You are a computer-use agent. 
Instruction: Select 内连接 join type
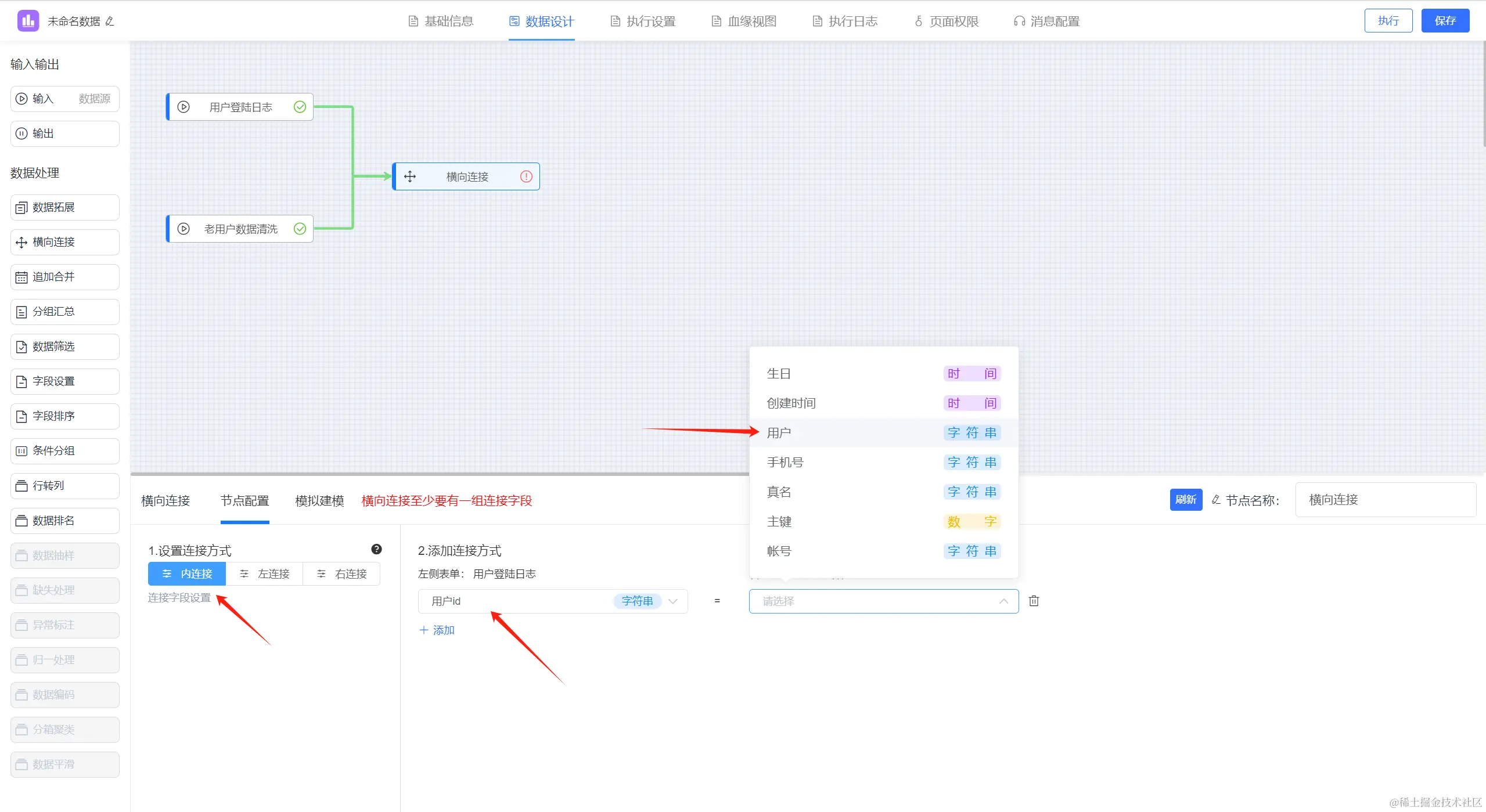[x=187, y=573]
